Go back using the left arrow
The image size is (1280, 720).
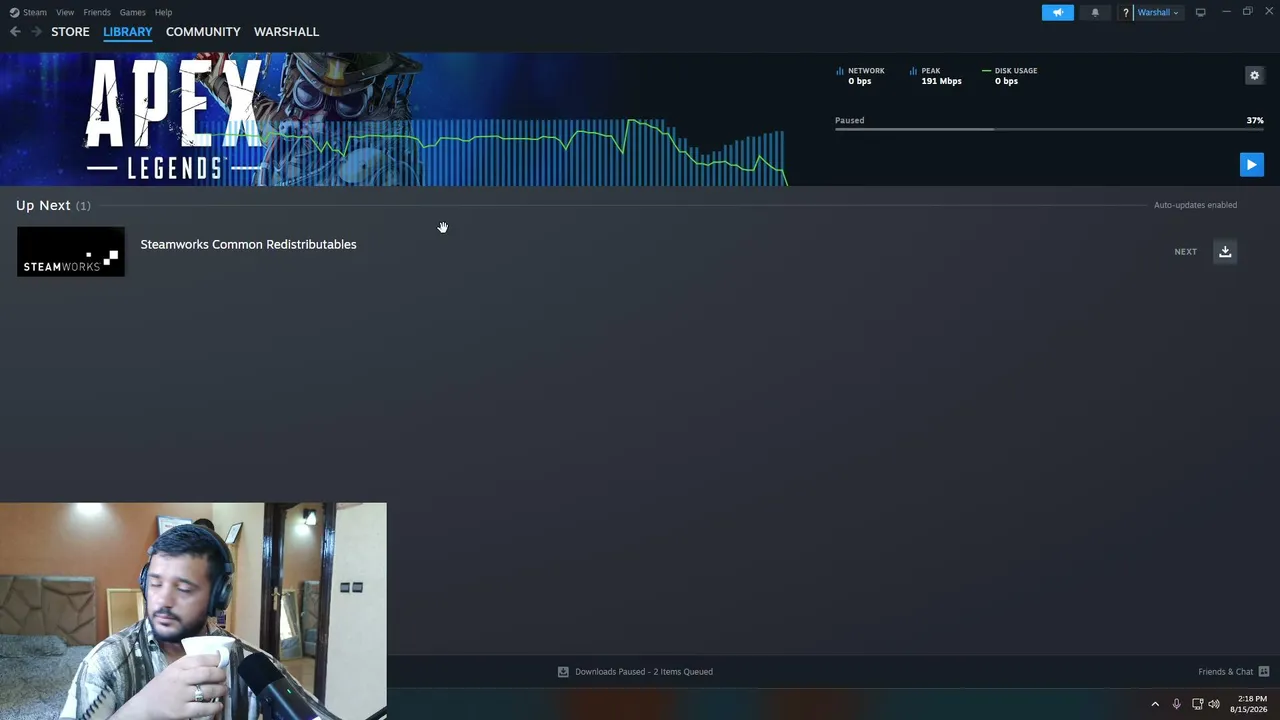point(15,32)
